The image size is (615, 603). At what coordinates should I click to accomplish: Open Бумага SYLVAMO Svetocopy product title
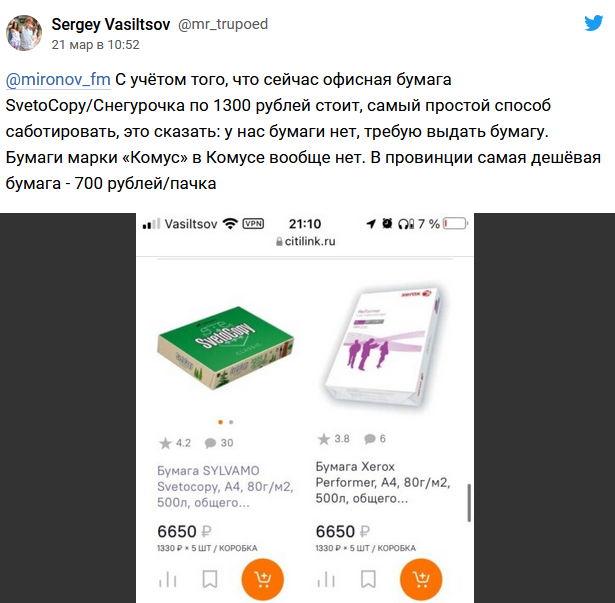pyautogui.click(x=225, y=486)
